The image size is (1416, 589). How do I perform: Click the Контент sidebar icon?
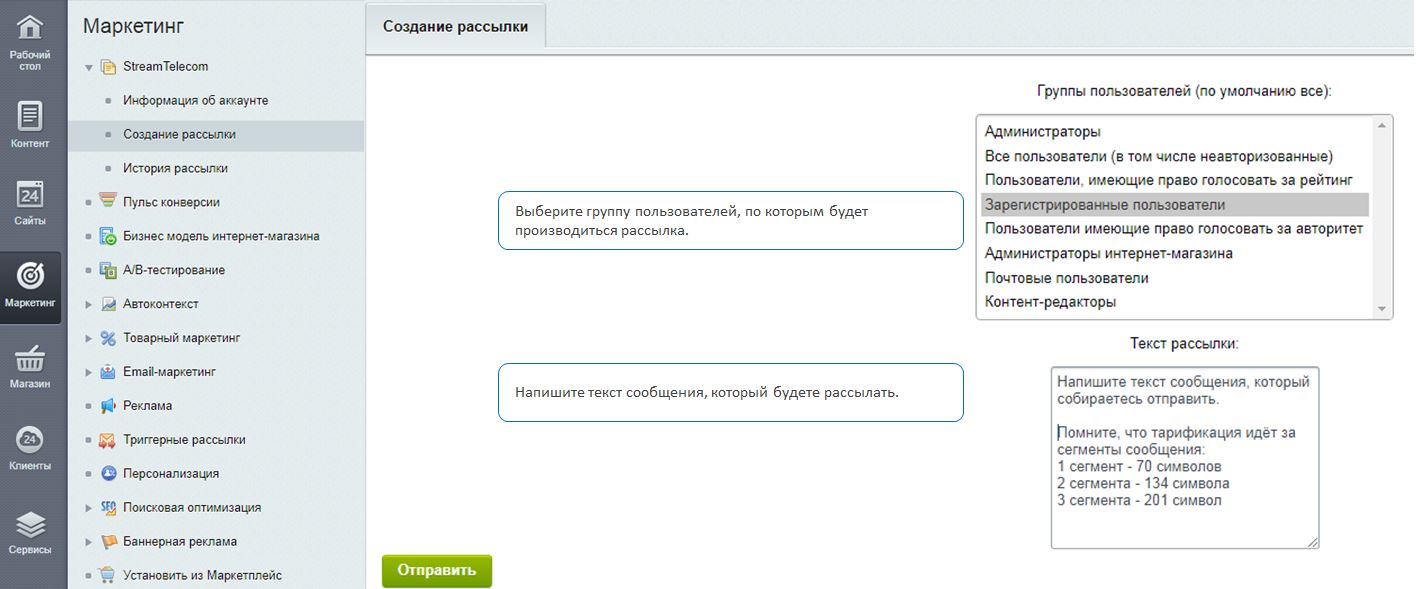tap(30, 116)
